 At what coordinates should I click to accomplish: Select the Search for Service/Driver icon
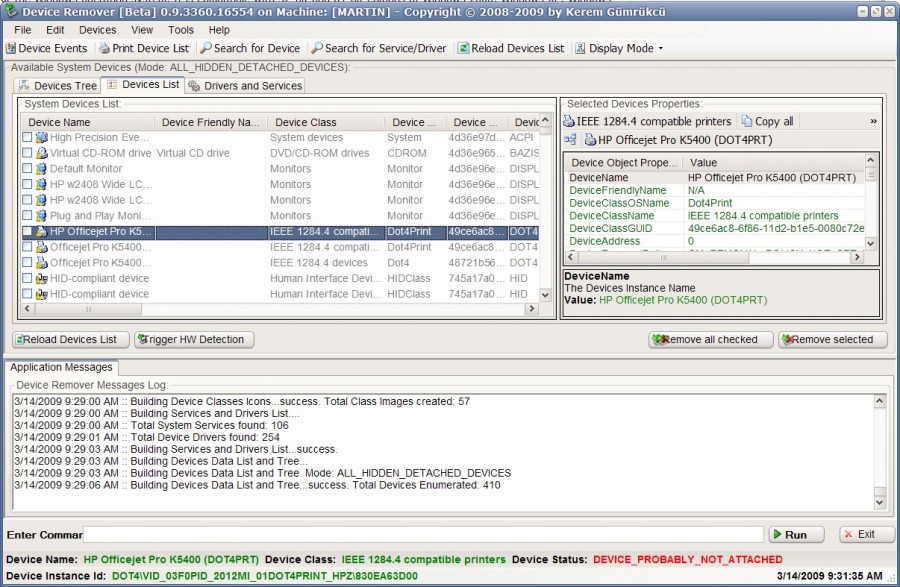click(x=318, y=48)
